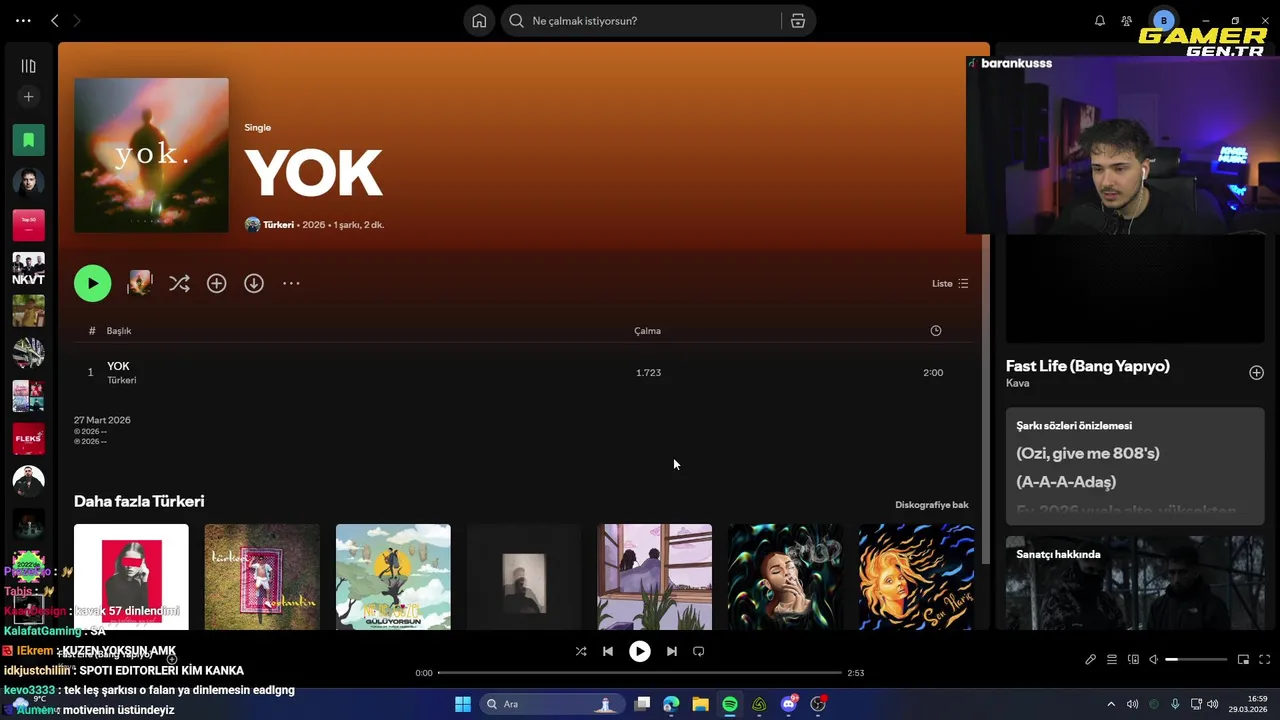Open the 'Sanatçı hakkında' artist card
The width and height of the screenshot is (1280, 720).
click(x=1135, y=583)
